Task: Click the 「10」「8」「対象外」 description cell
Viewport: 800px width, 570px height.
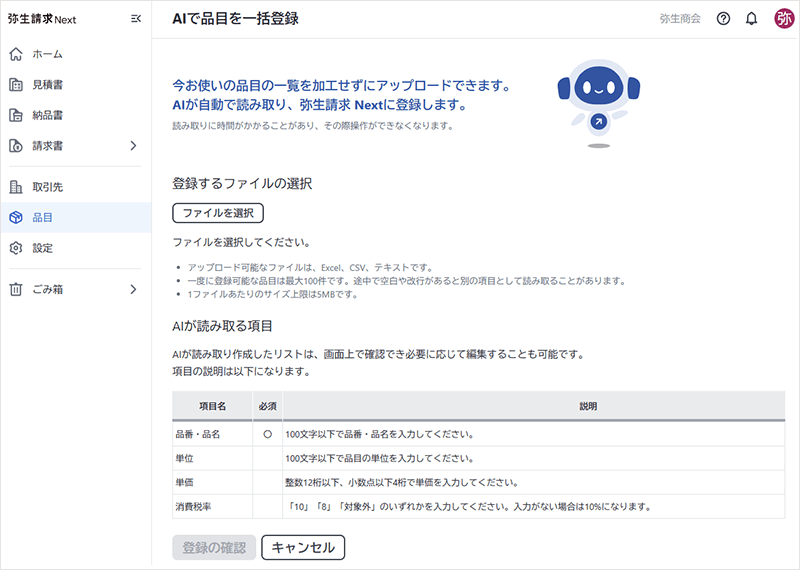Action: [534, 507]
